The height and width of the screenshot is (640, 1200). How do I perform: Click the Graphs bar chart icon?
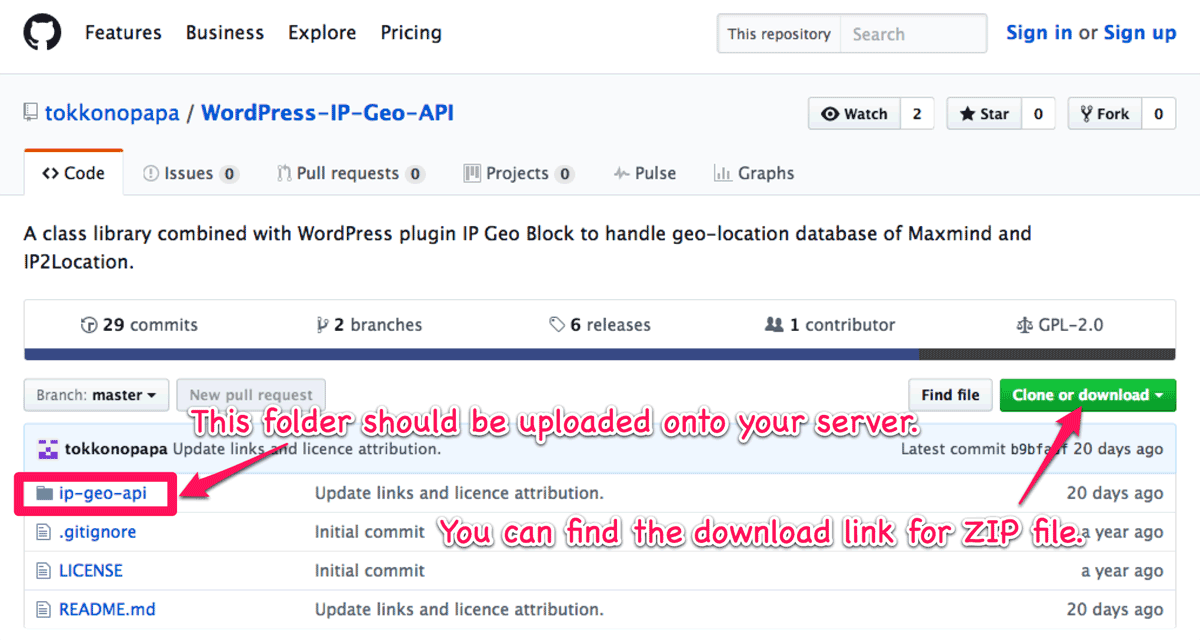tap(721, 173)
